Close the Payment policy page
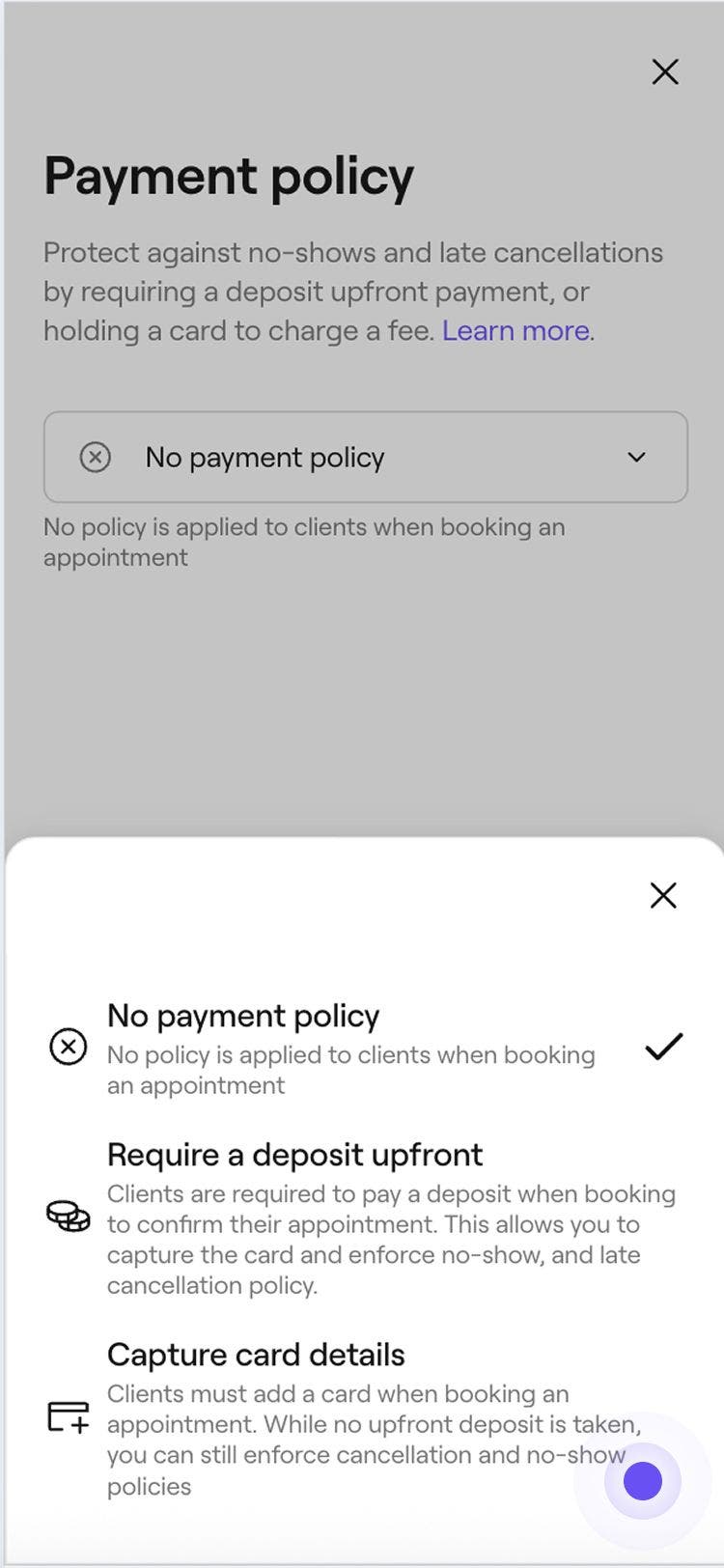The width and height of the screenshot is (724, 1568). point(665,71)
